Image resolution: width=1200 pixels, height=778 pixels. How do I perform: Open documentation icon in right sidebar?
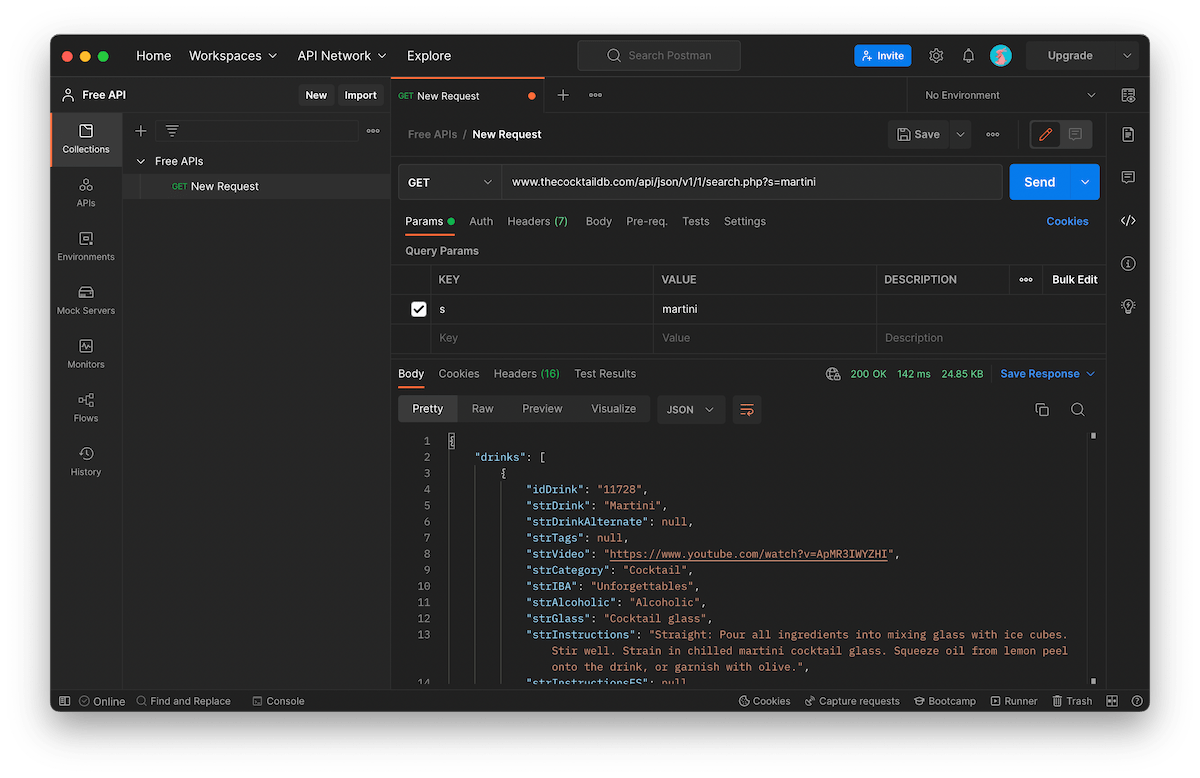tap(1128, 134)
